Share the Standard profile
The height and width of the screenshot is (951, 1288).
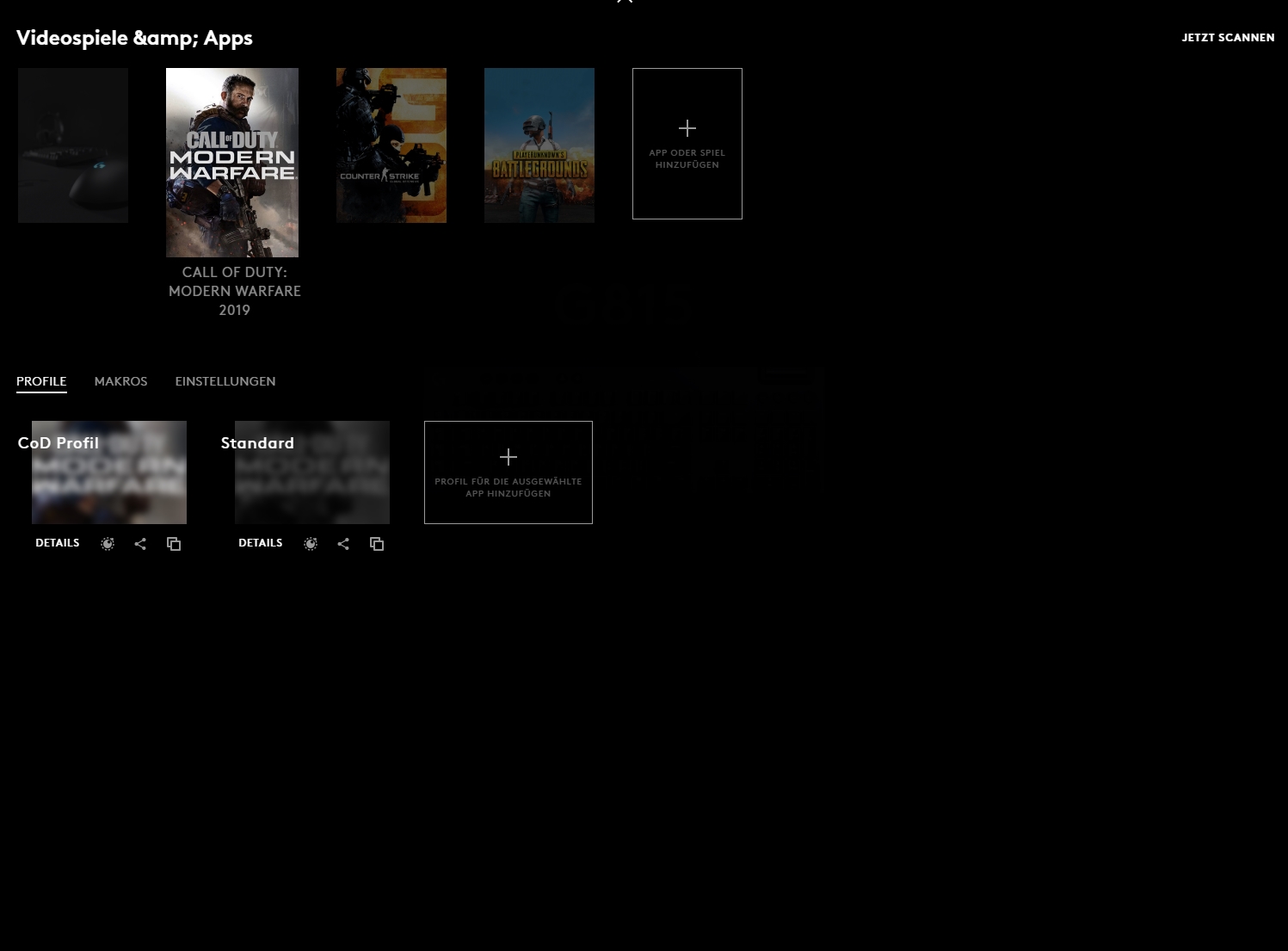pyautogui.click(x=343, y=544)
